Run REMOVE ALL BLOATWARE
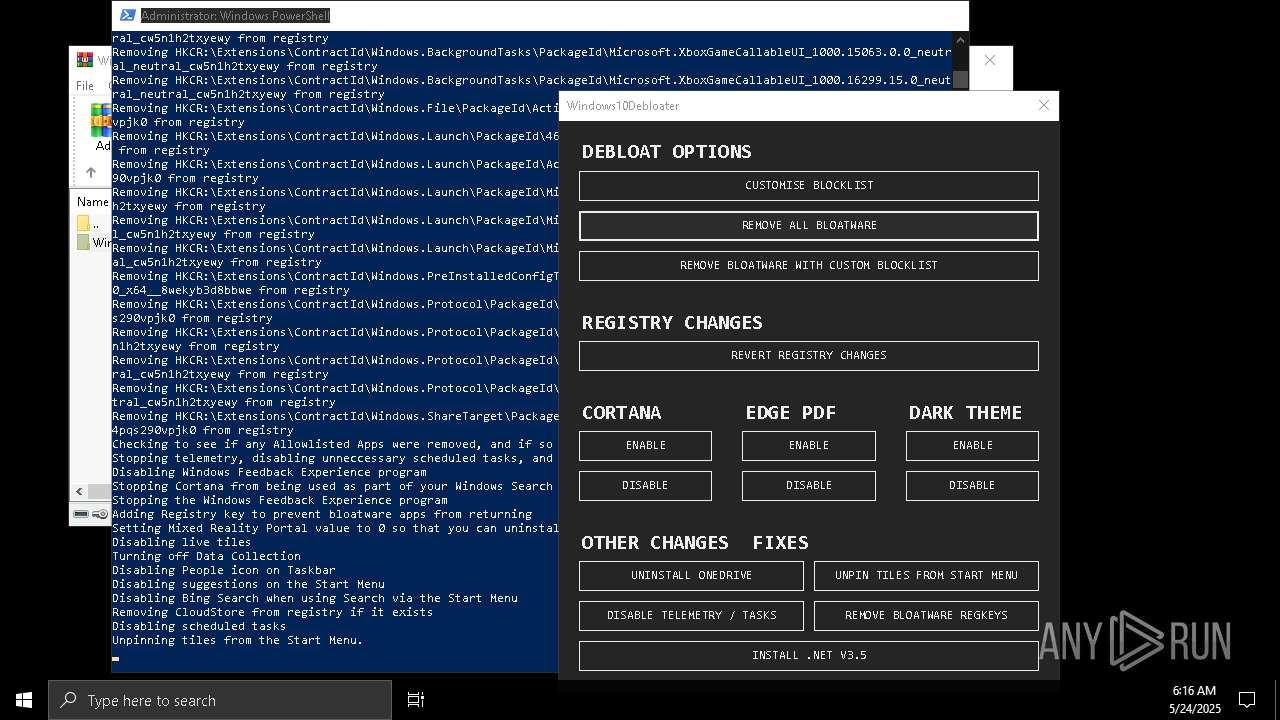 coord(808,225)
